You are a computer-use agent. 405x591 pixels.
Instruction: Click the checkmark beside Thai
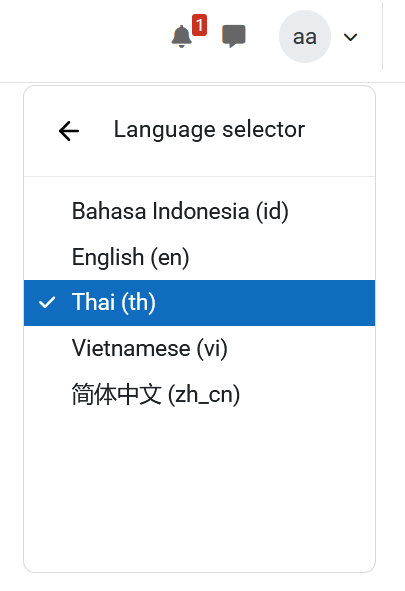(47, 302)
